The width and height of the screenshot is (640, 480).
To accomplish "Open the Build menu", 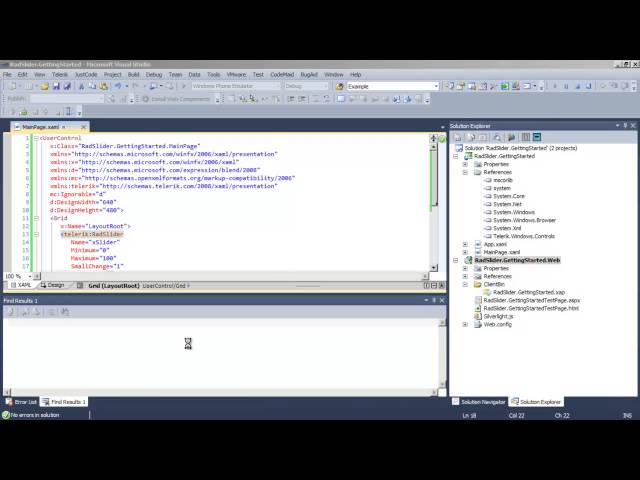I will pyautogui.click(x=133, y=75).
